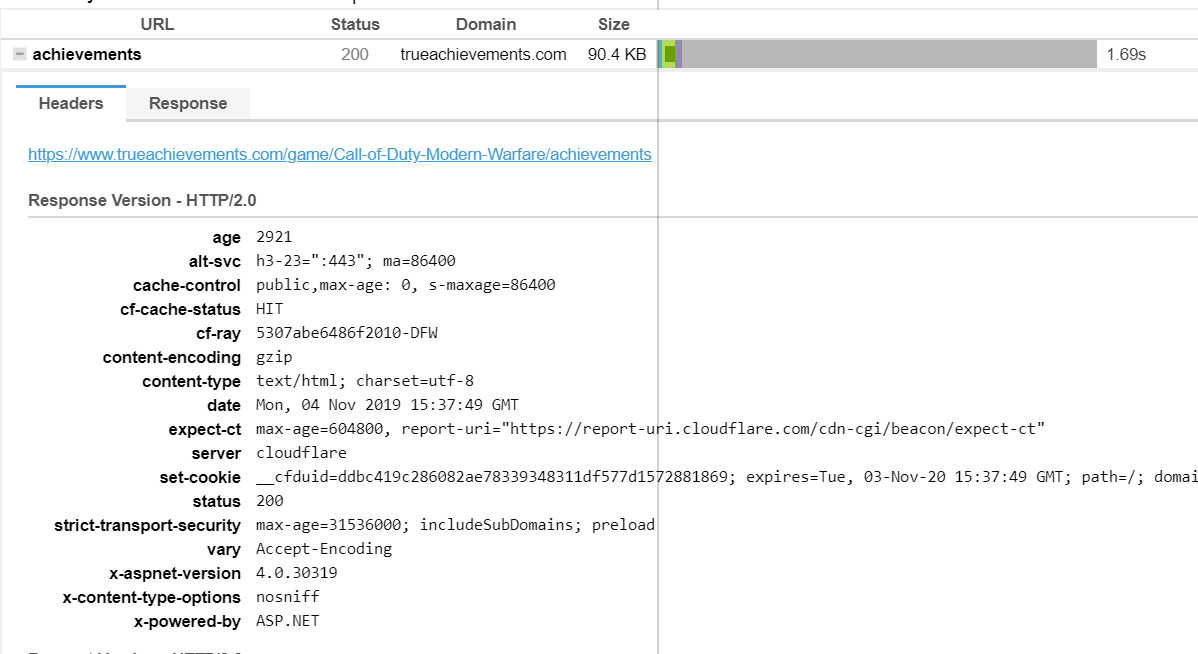This screenshot has height=654, width=1198.
Task: Select the status header value 200
Action: click(270, 501)
